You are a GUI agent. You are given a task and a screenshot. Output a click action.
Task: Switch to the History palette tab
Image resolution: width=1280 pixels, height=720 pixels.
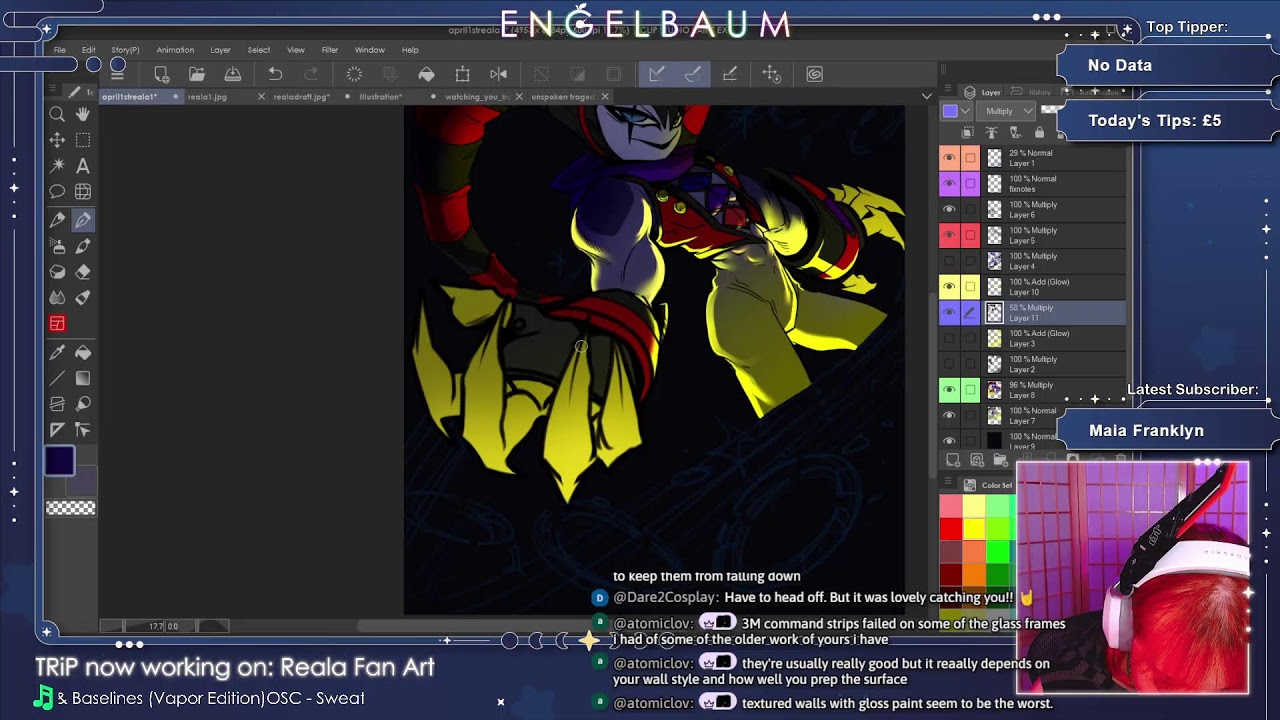click(x=1040, y=92)
